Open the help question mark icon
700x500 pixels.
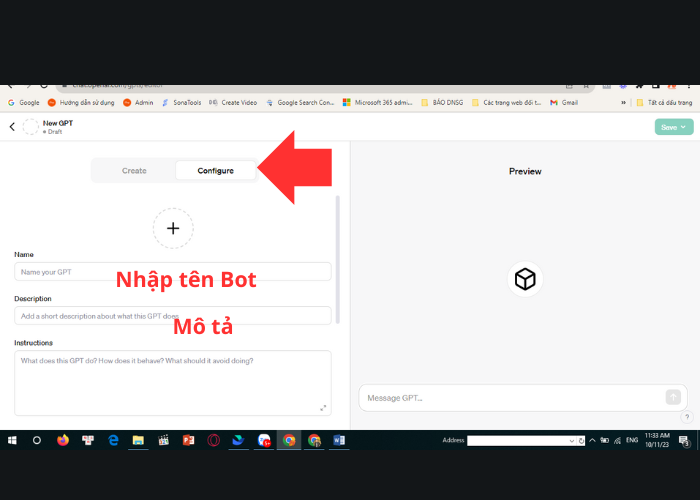pos(687,417)
